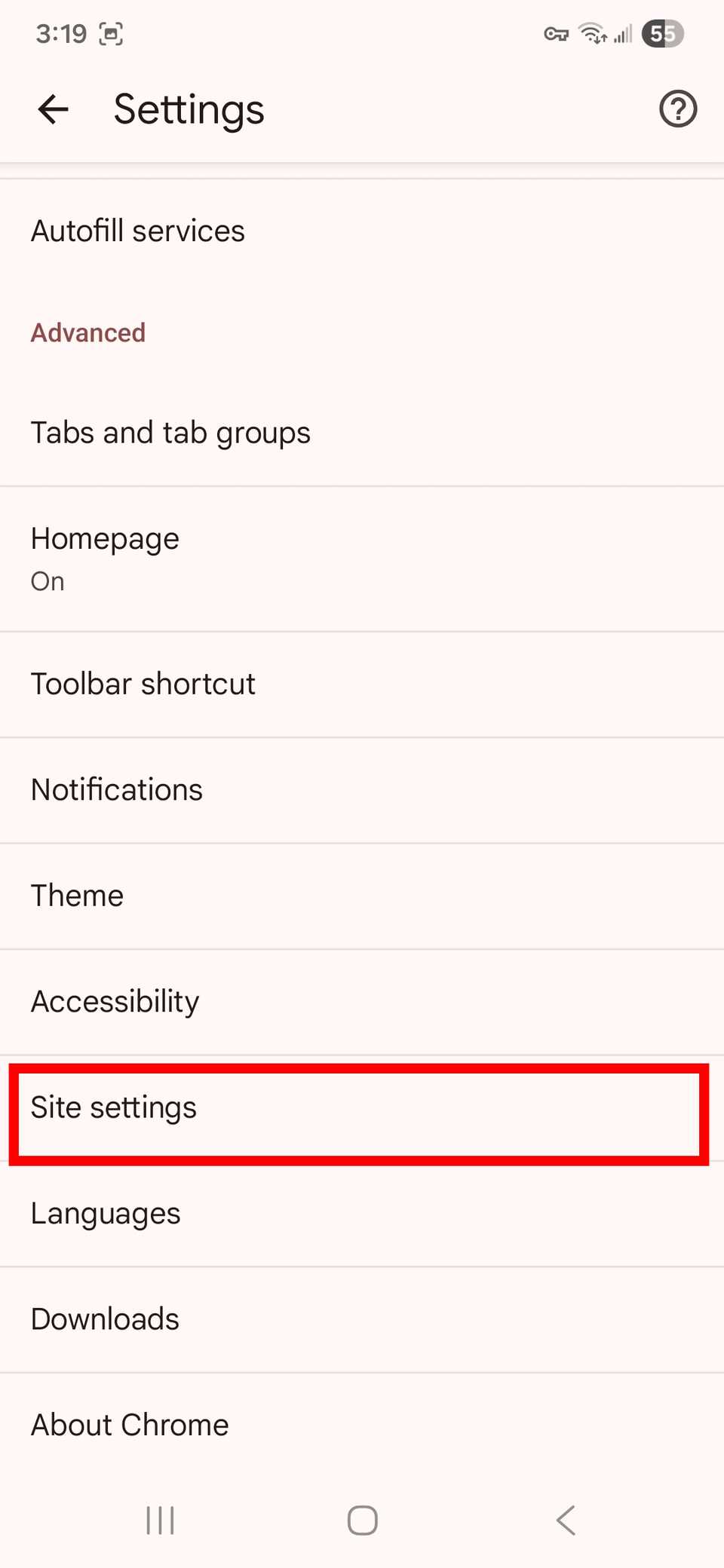Open the Notifications settings
The image size is (724, 1568).
116,789
